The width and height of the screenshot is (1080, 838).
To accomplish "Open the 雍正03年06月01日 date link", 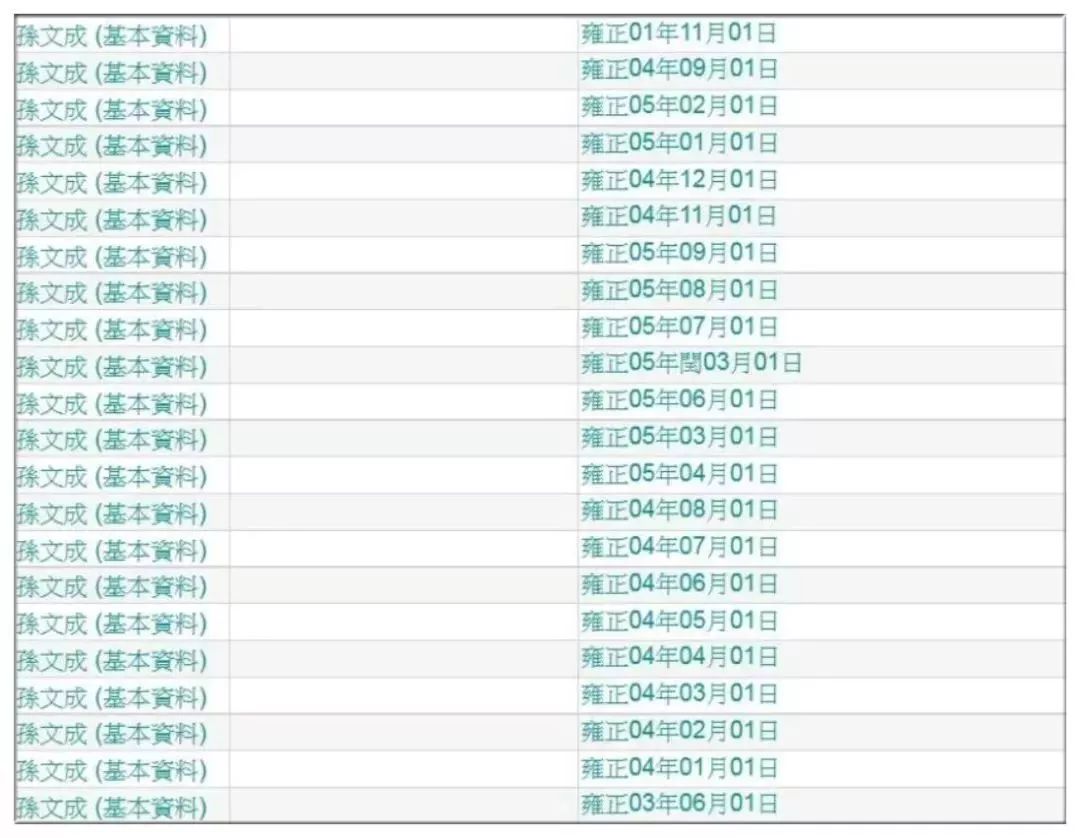I will 679,805.
